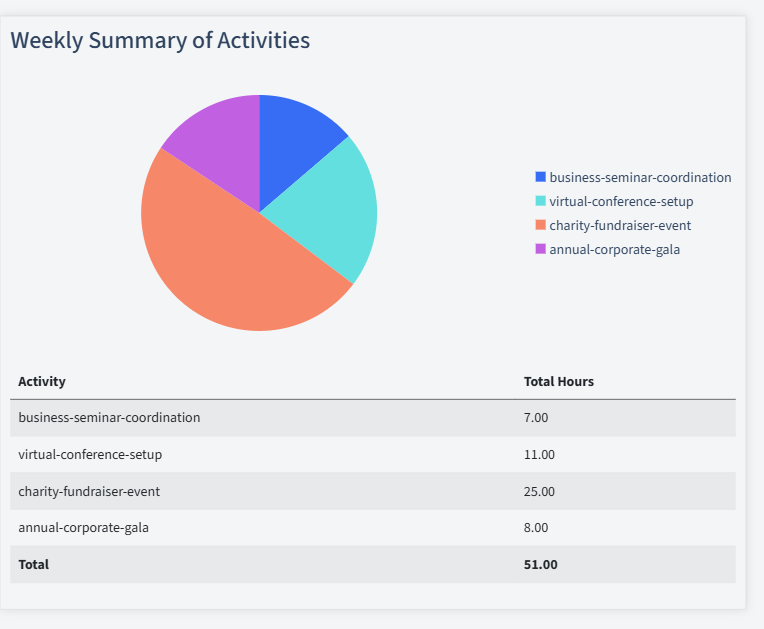Click the Activity column header
764x629 pixels.
tap(41, 381)
